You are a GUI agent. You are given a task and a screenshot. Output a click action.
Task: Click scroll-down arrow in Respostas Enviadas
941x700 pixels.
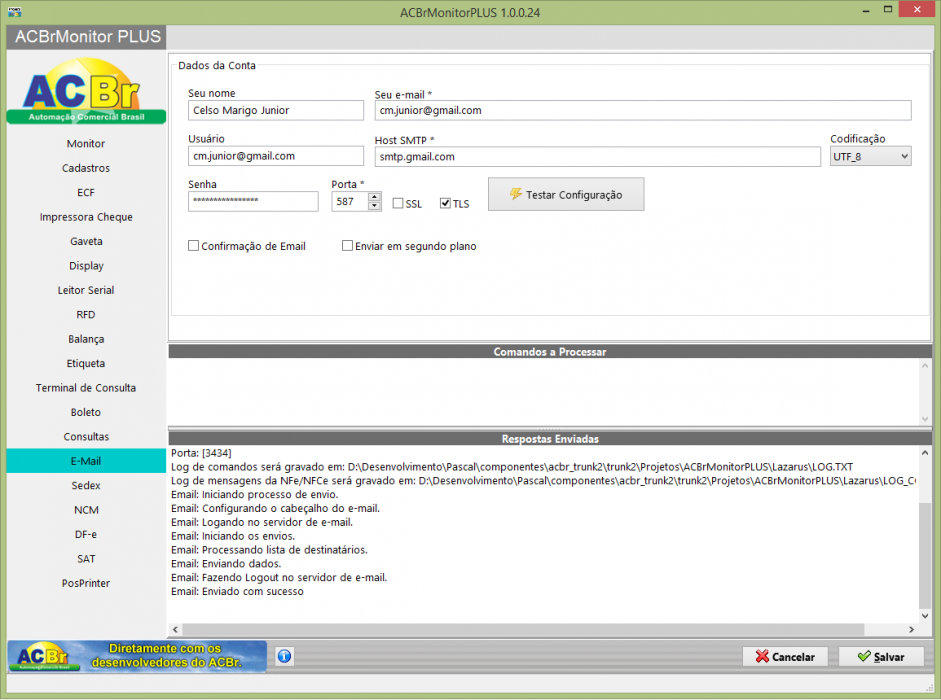[925, 616]
